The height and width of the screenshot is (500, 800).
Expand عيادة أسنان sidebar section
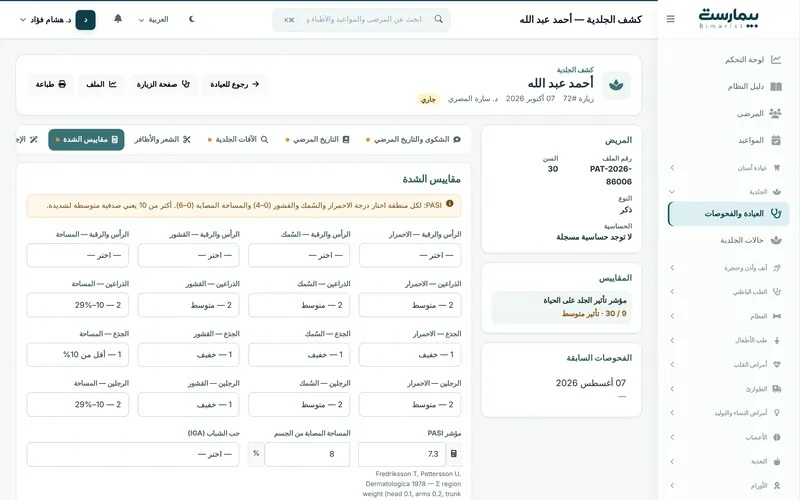point(729,167)
